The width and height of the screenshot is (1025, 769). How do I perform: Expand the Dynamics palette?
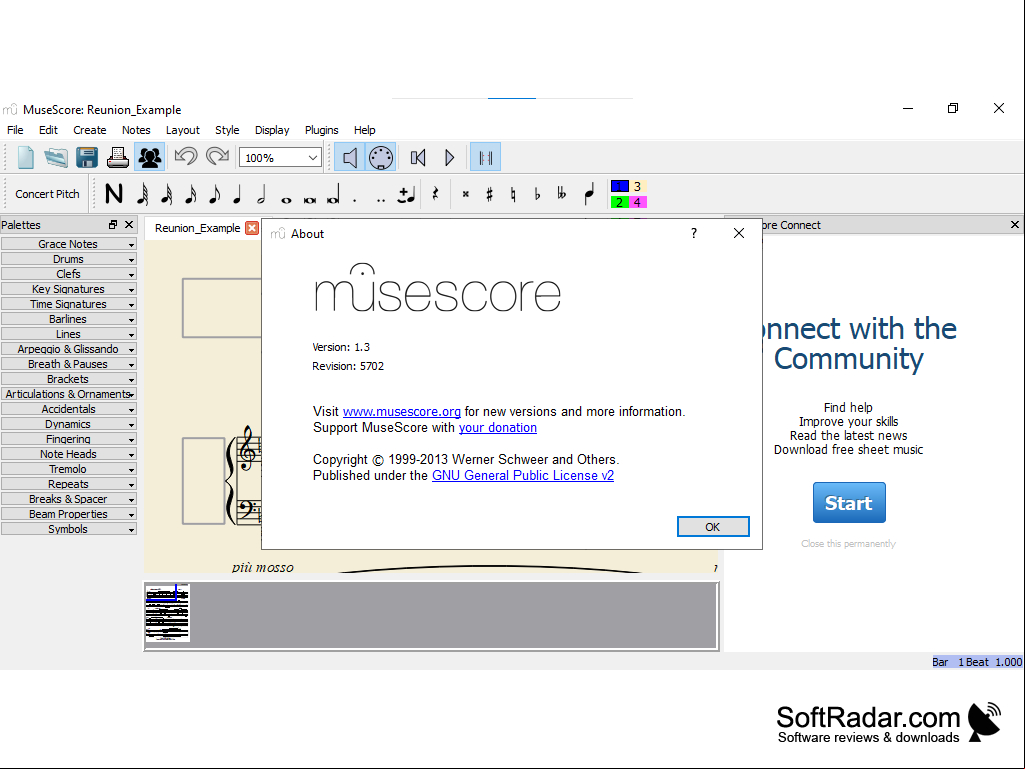tap(69, 424)
